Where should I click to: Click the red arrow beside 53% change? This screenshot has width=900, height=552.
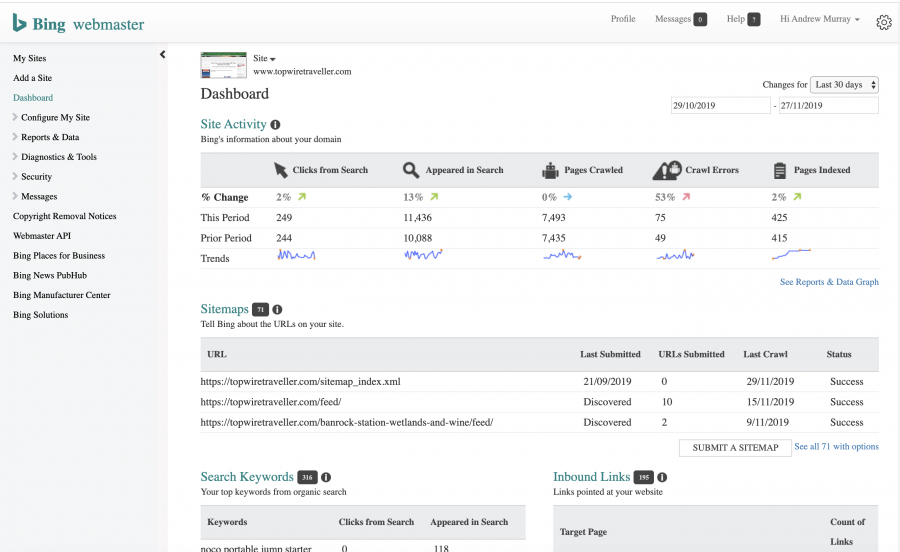point(686,197)
